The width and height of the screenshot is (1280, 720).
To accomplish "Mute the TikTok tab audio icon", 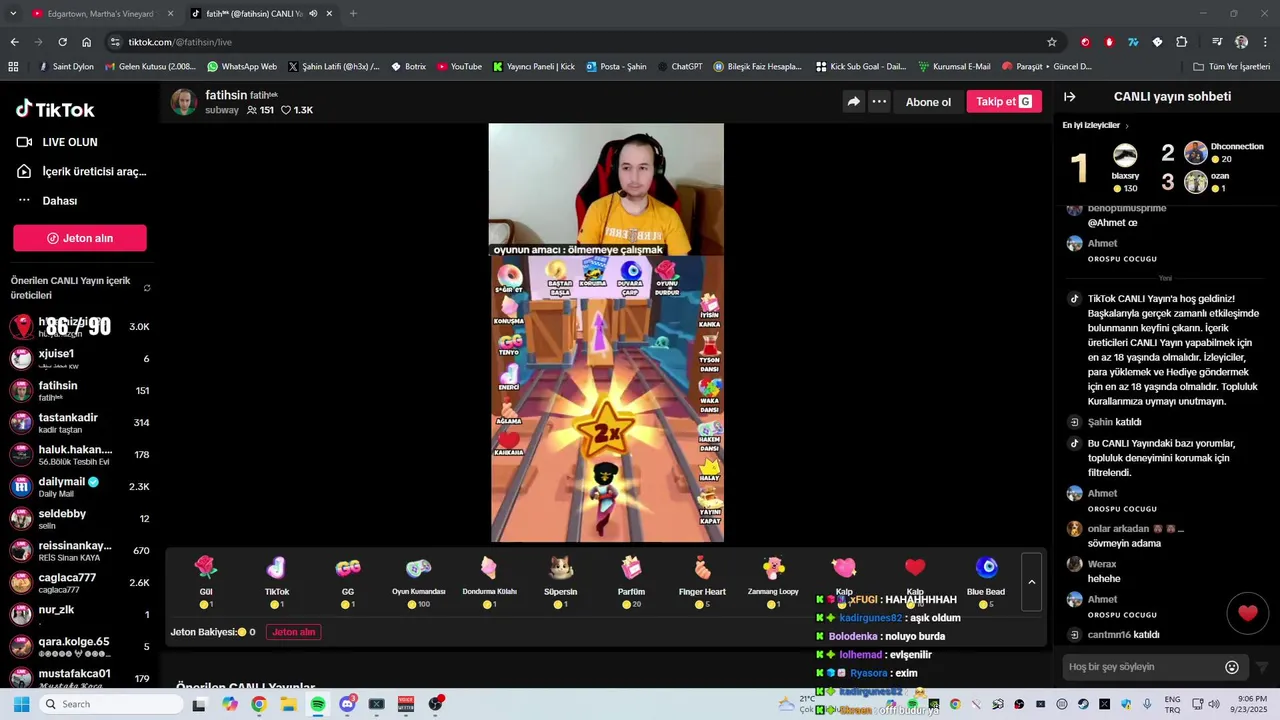I will click(x=313, y=14).
